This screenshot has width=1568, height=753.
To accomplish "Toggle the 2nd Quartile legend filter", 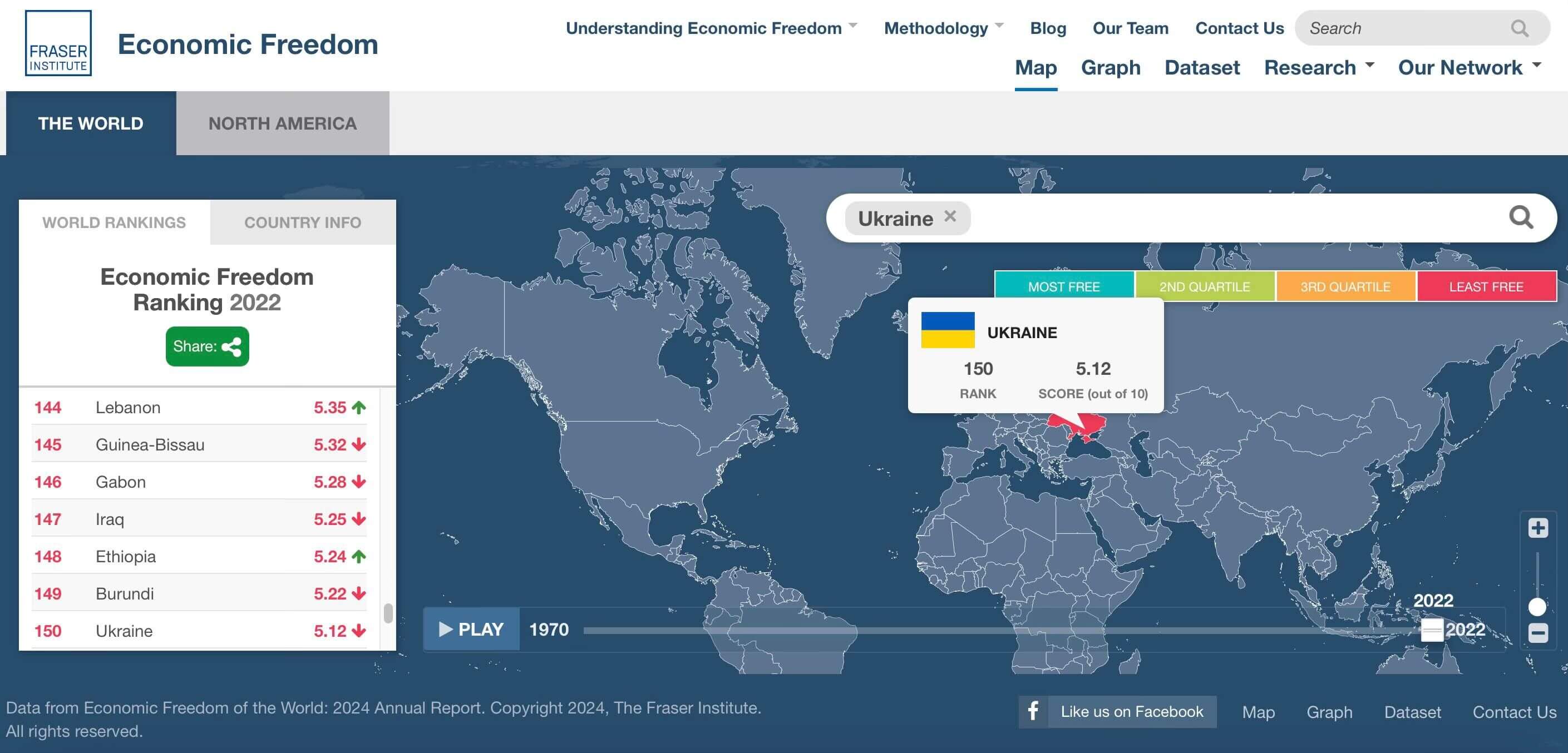I will point(1204,286).
